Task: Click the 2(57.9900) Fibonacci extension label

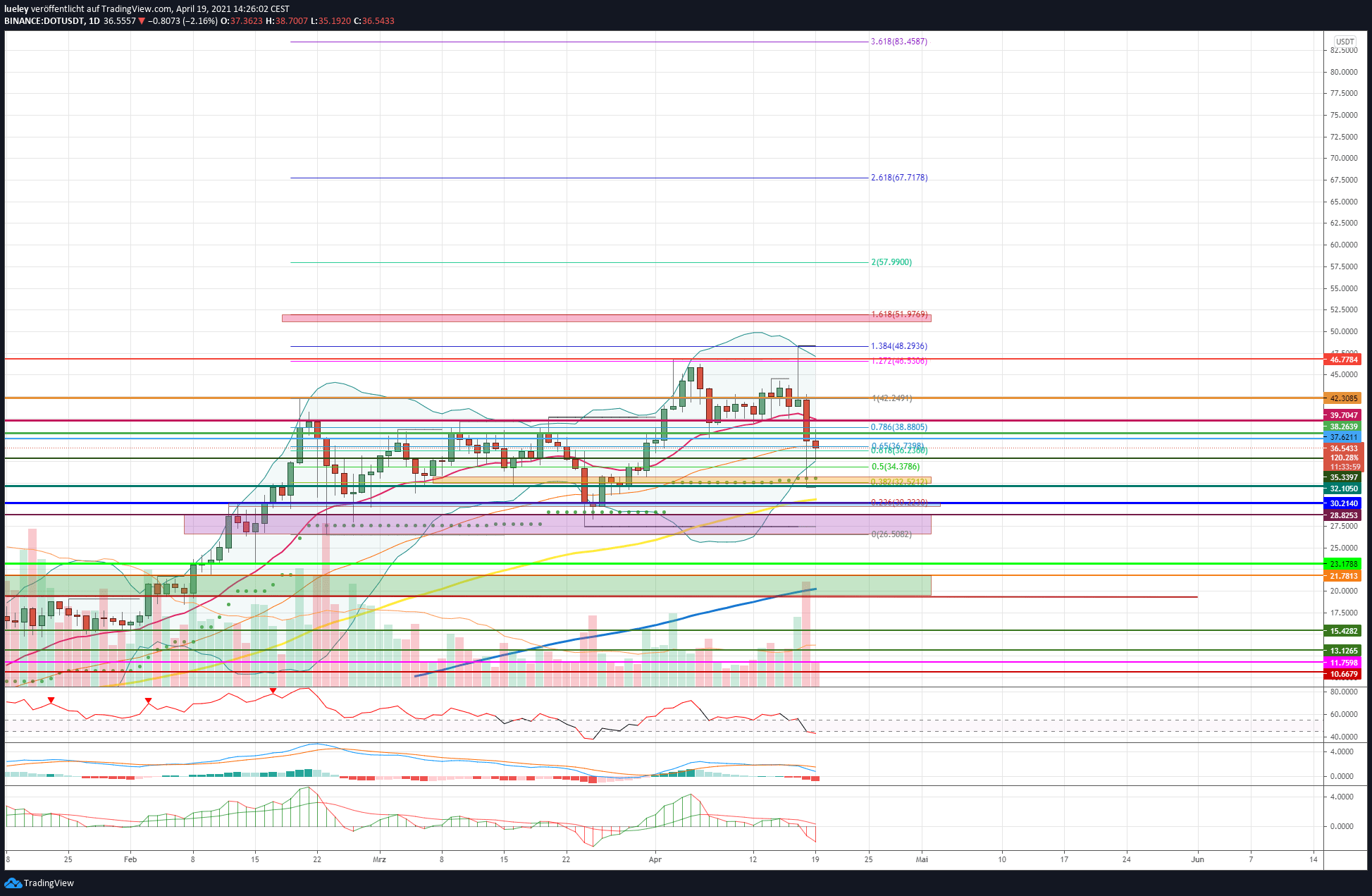Action: pos(891,262)
